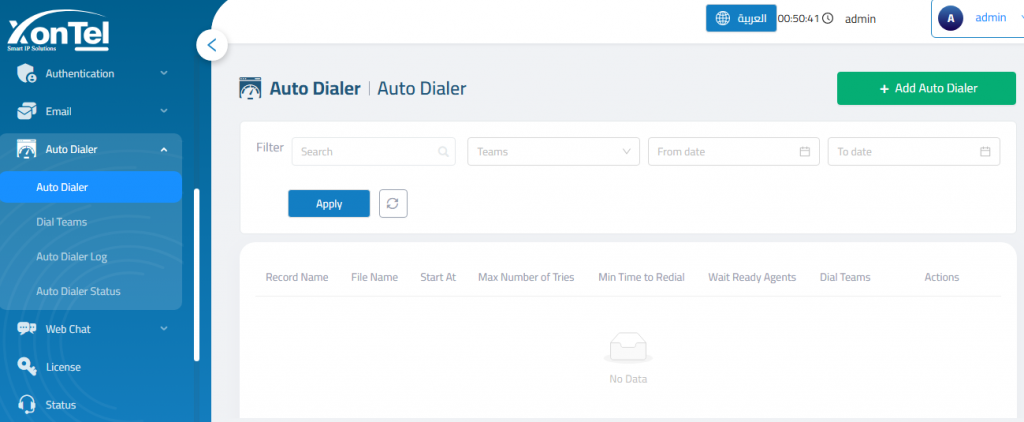Expand the Web Chat menu chevron
The width and height of the screenshot is (1024, 422).
[164, 329]
